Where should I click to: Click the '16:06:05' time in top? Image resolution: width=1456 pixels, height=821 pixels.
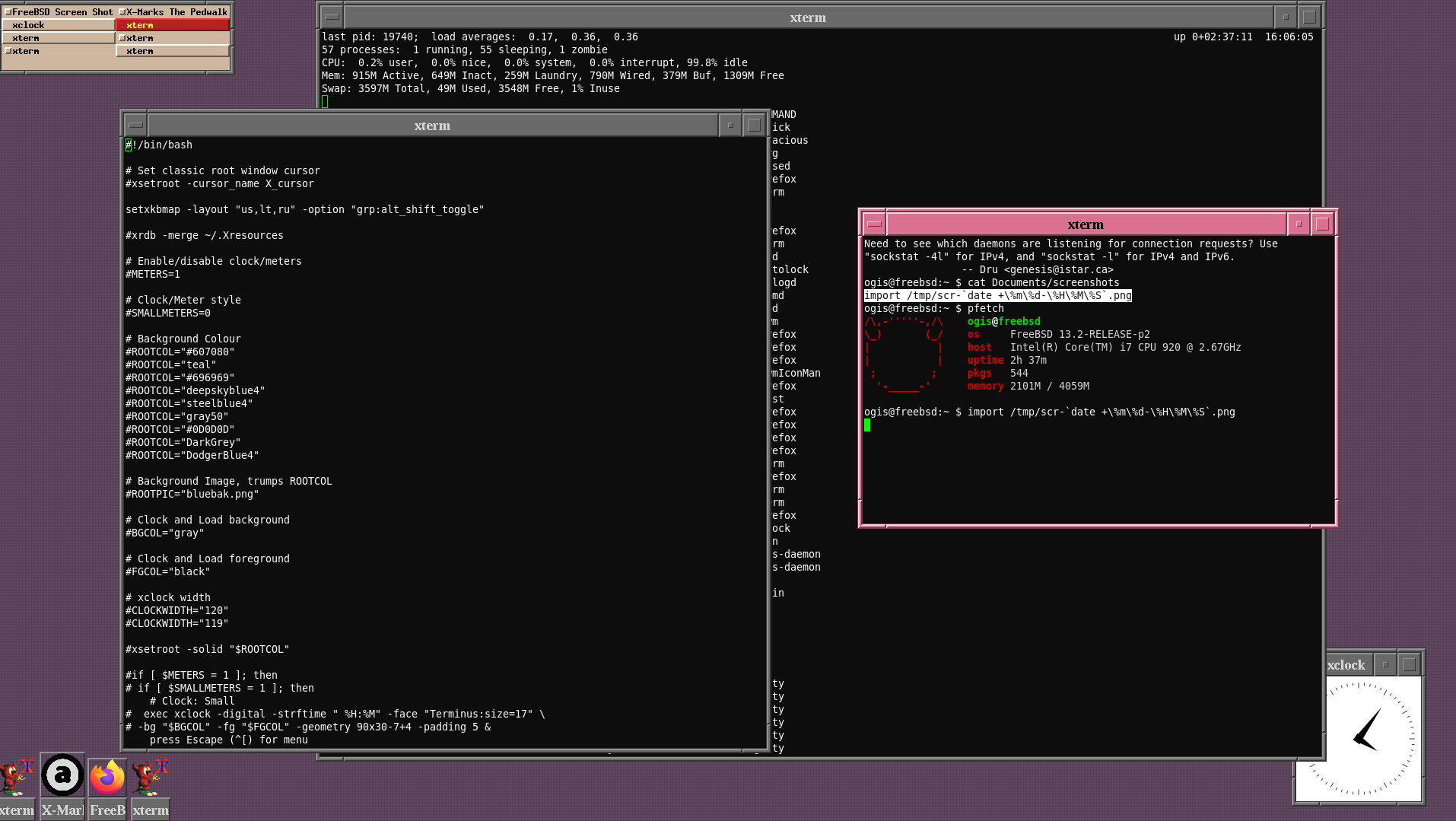click(1289, 37)
